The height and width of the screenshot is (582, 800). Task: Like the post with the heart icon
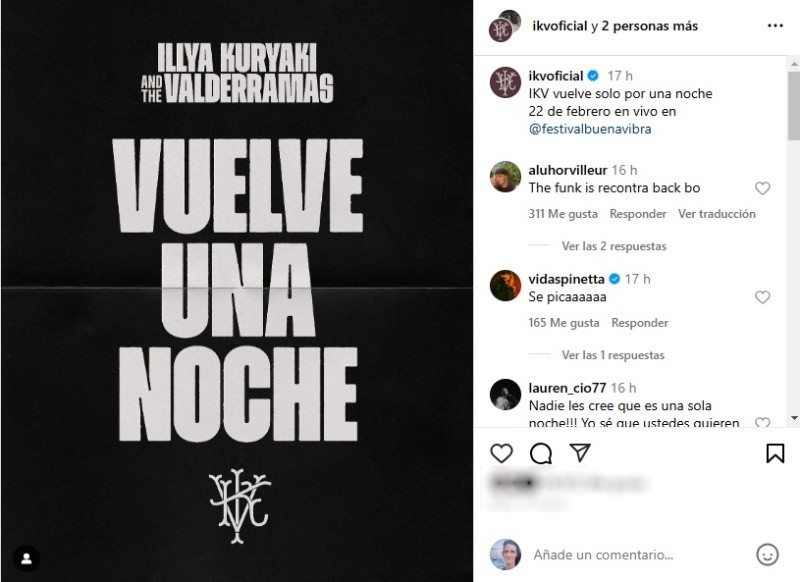pyautogui.click(x=501, y=453)
